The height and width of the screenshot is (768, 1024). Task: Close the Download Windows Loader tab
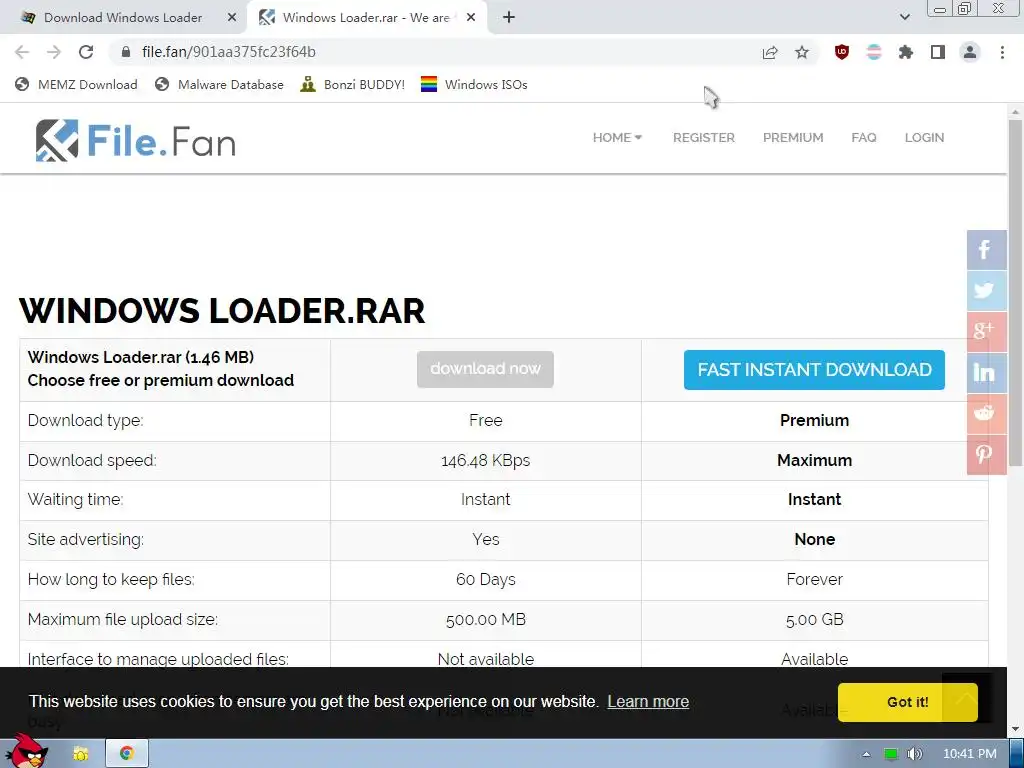point(232,18)
